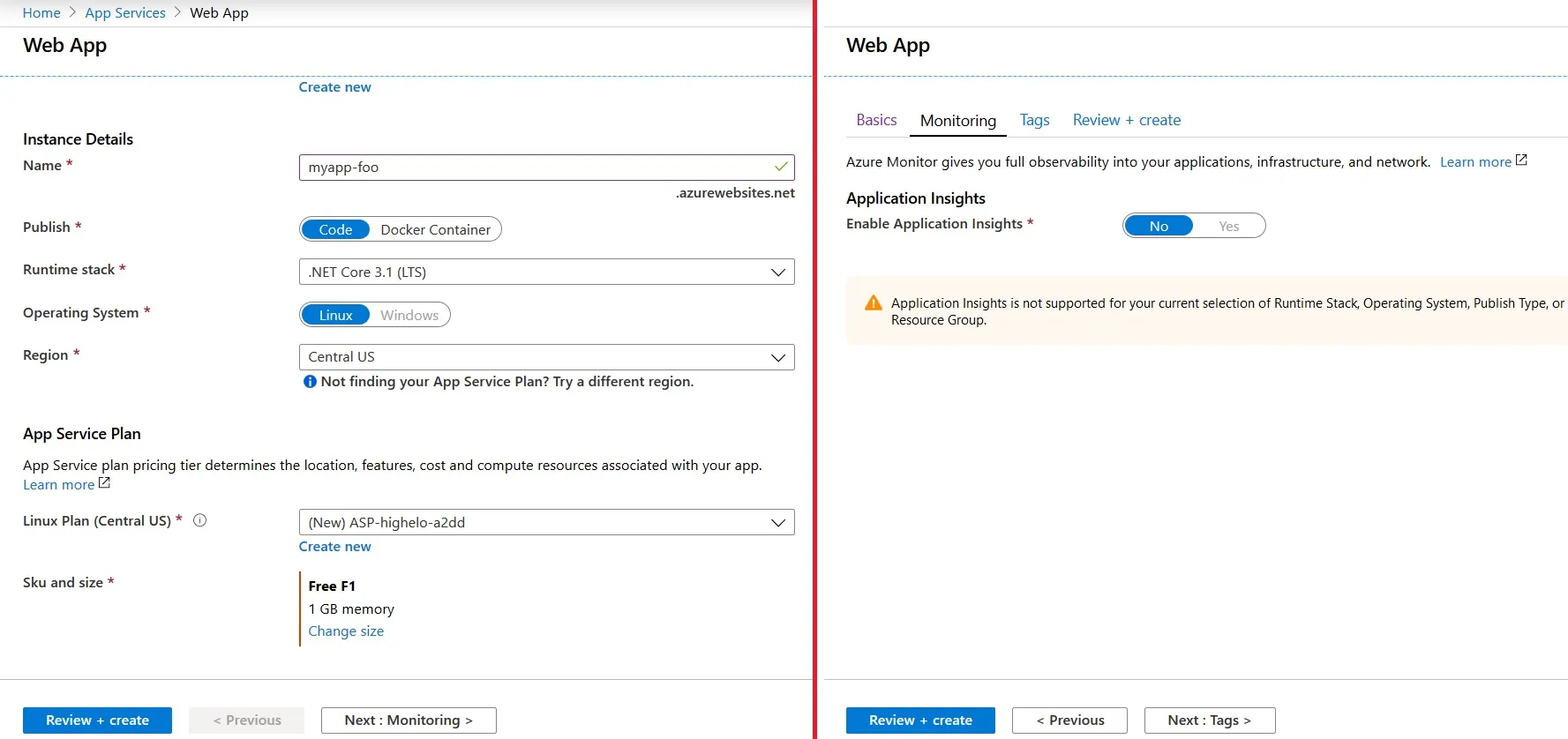
Task: Click the warning triangle icon
Action: tap(873, 303)
